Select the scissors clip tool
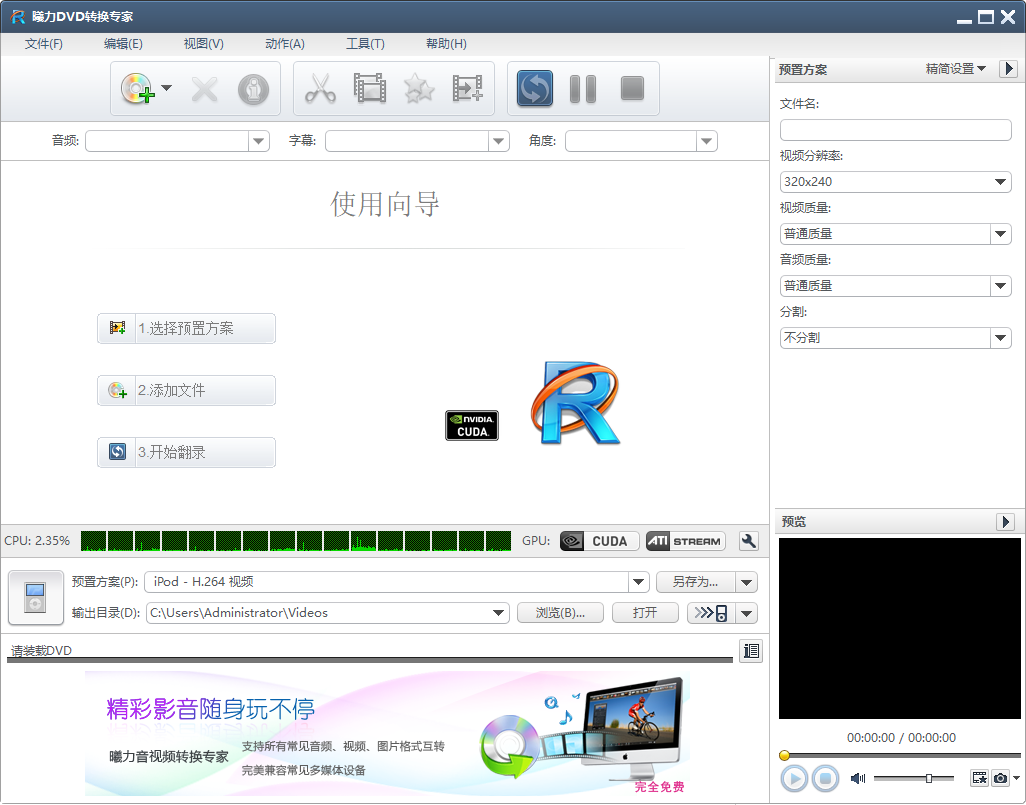1026x805 pixels. click(321, 88)
